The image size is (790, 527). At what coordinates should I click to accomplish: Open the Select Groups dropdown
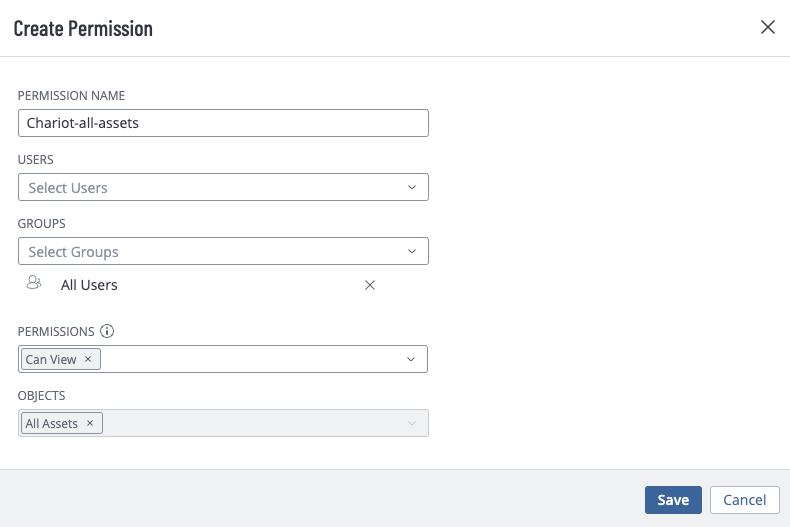pos(223,251)
